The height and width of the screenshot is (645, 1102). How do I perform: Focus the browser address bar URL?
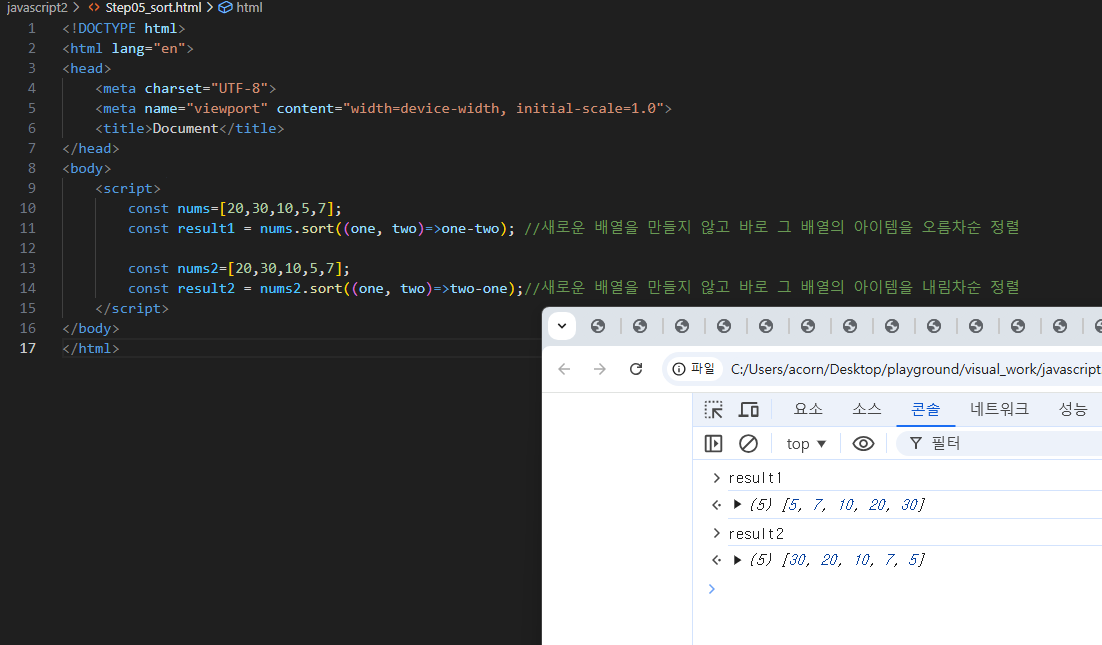(x=915, y=369)
